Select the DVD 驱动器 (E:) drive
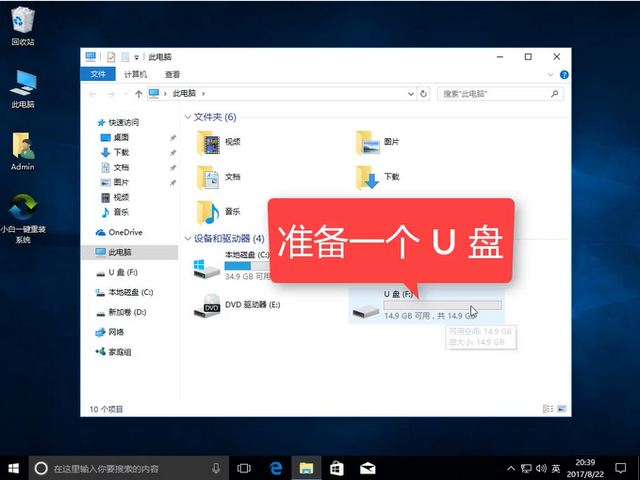 point(238,305)
